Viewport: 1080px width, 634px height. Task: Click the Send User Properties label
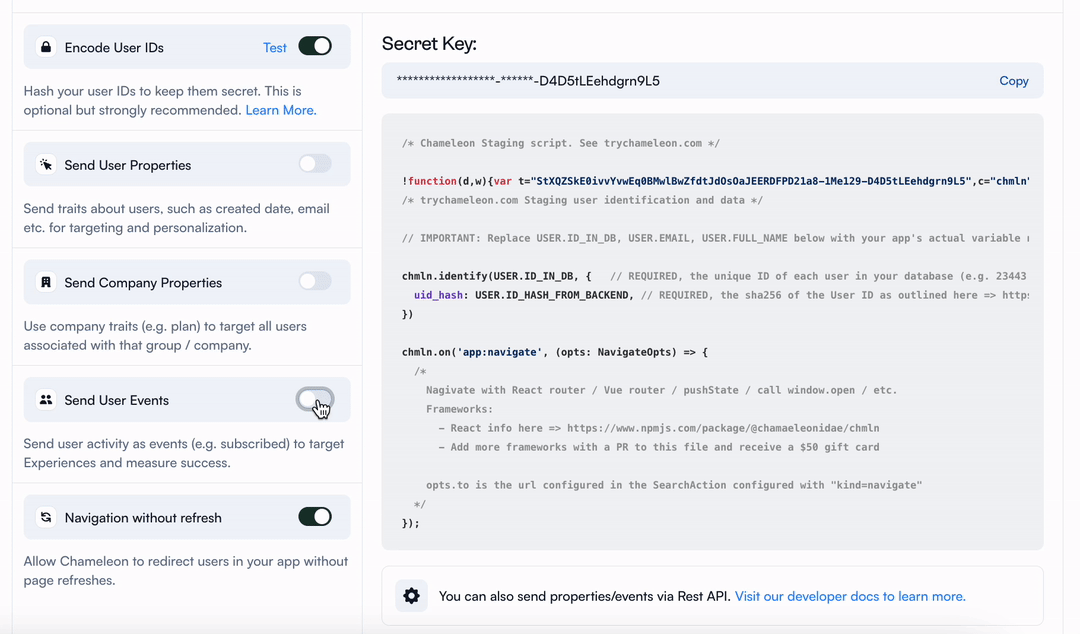(127, 165)
